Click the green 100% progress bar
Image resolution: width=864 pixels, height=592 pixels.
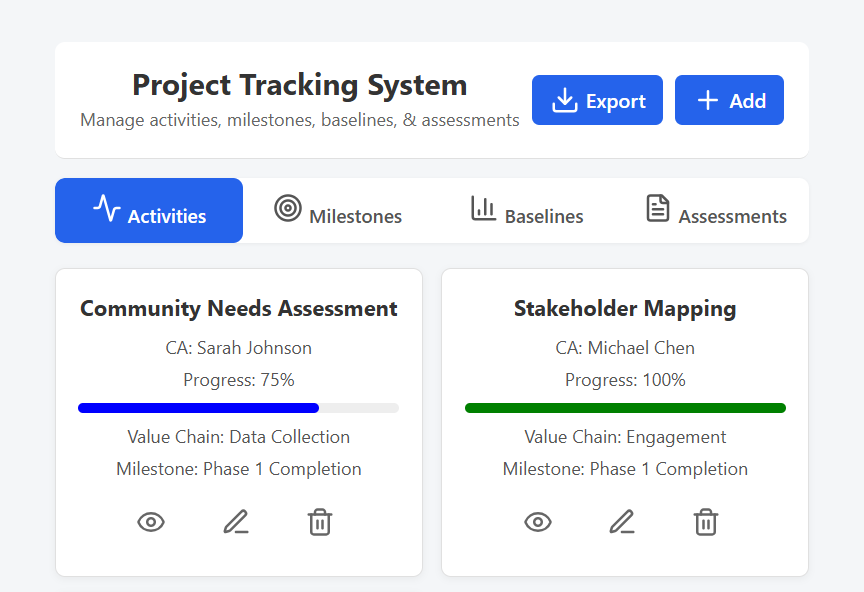click(x=625, y=407)
